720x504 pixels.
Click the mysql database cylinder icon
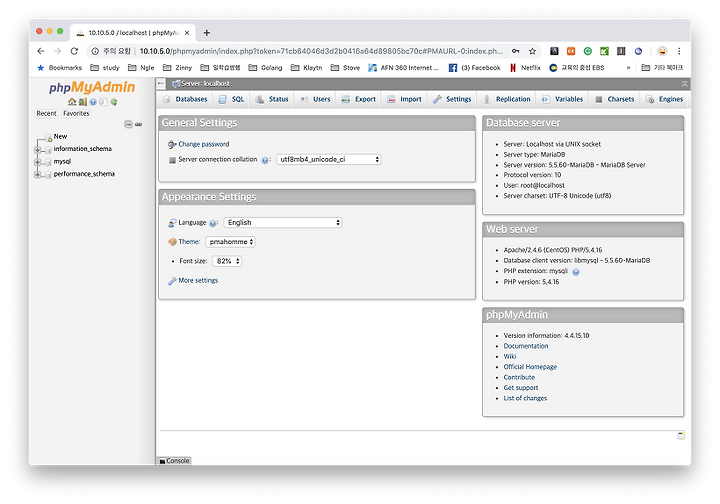pyautogui.click(x=48, y=162)
